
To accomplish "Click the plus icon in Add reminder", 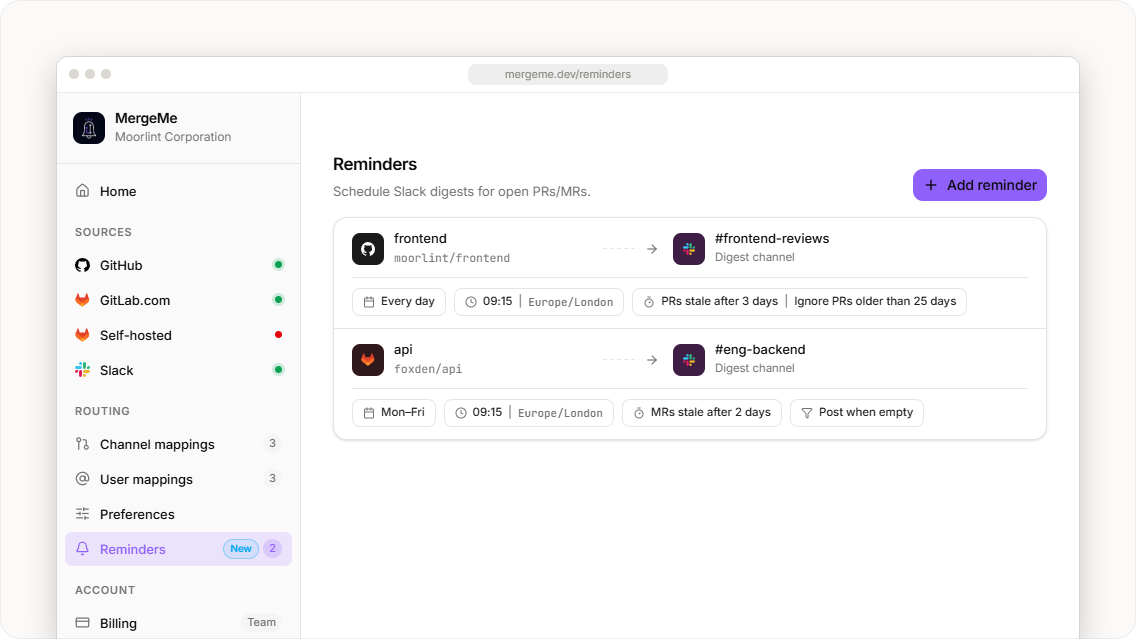I will pos(931,185).
